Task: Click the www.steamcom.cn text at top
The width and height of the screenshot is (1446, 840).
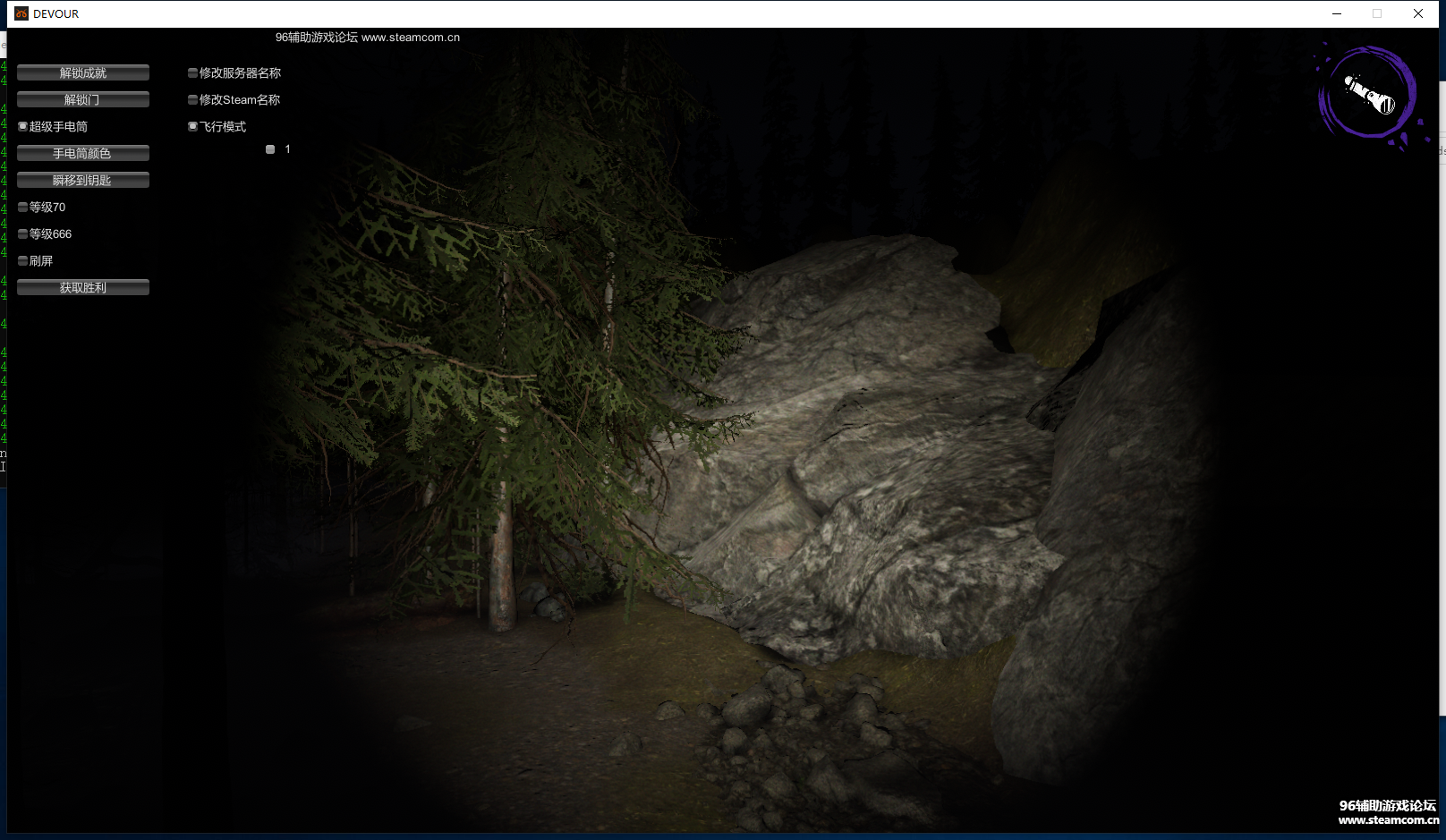Action: point(411,38)
